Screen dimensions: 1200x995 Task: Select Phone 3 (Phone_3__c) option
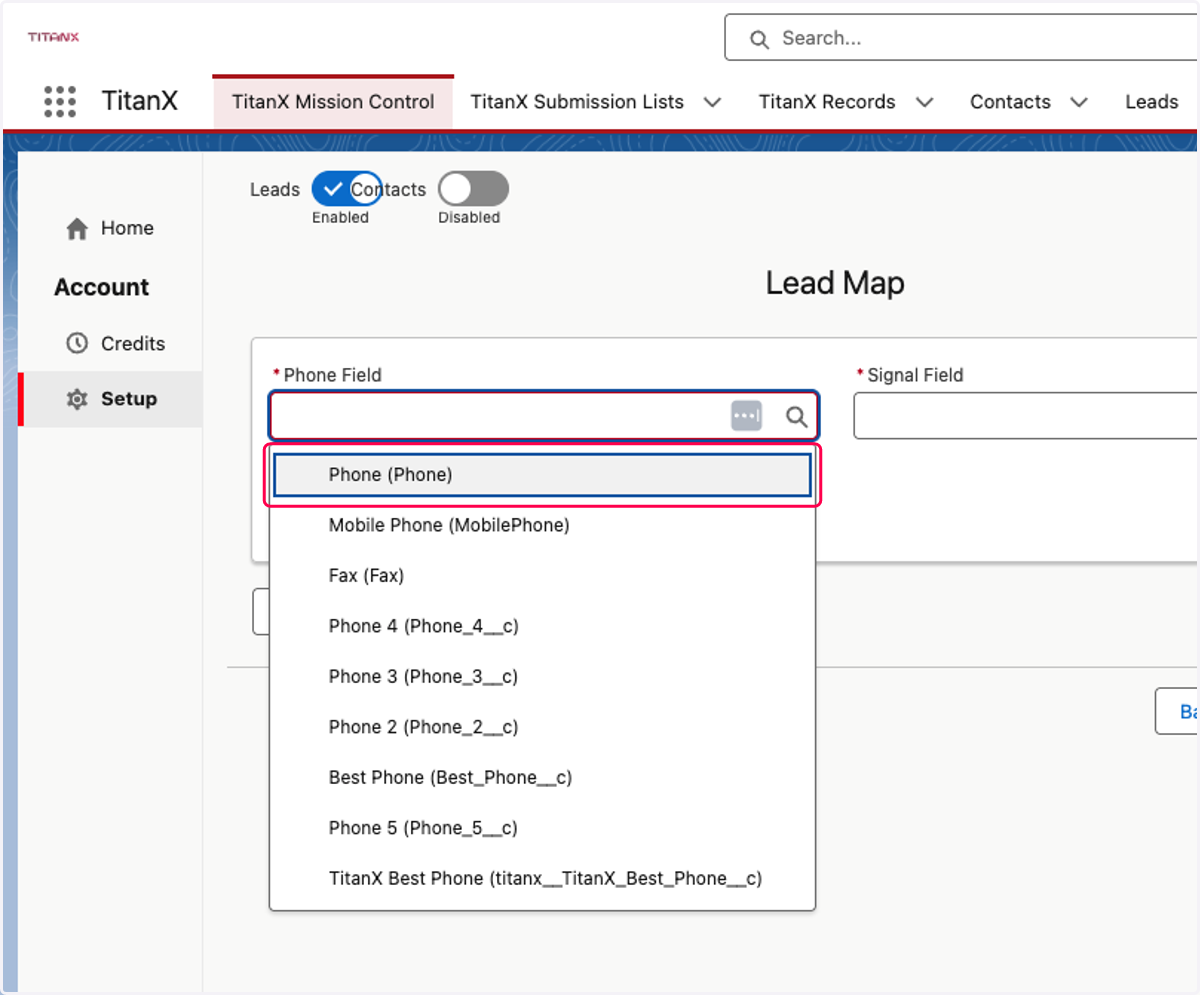tap(542, 677)
